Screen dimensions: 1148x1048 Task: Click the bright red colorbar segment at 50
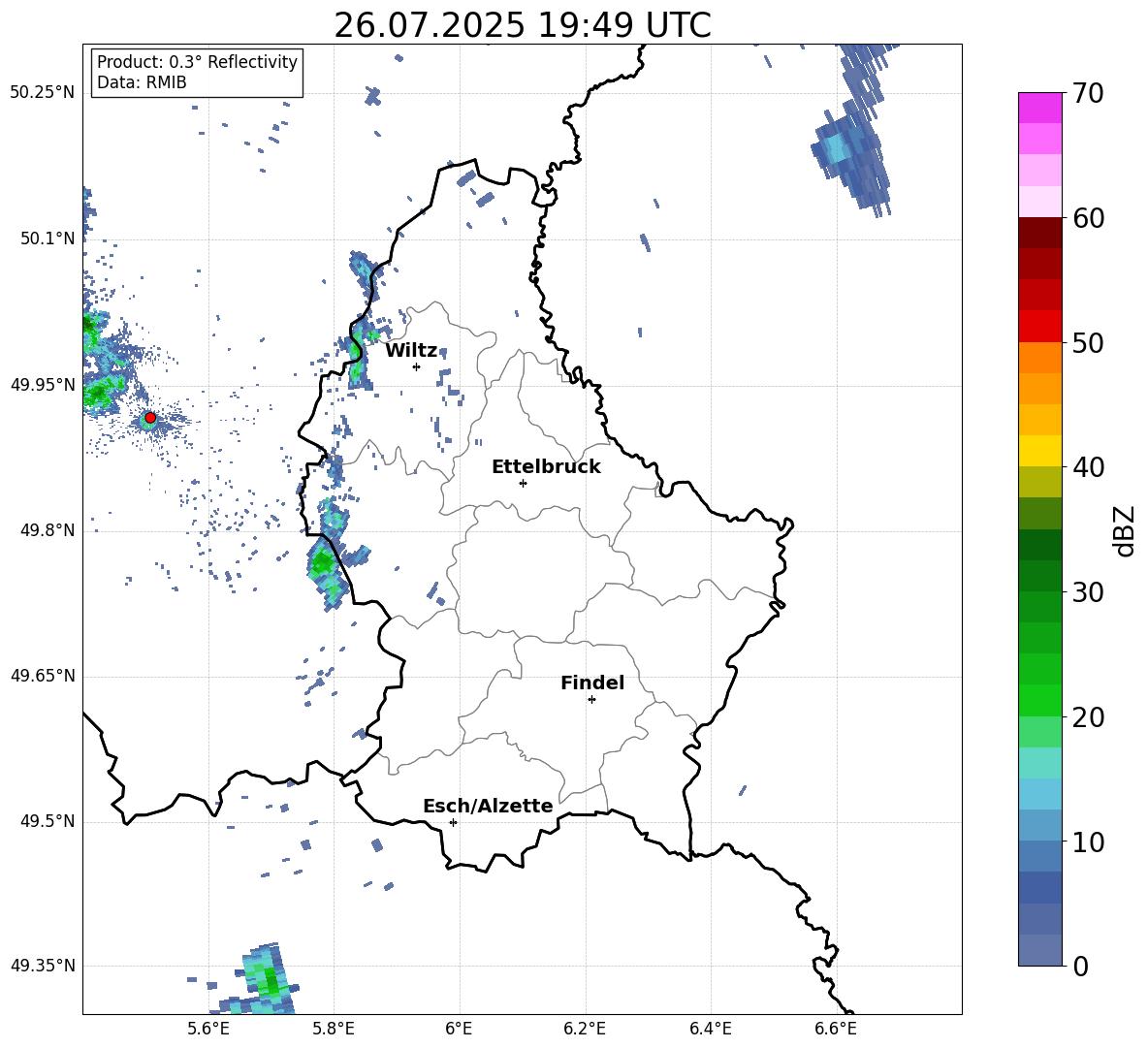(1040, 327)
